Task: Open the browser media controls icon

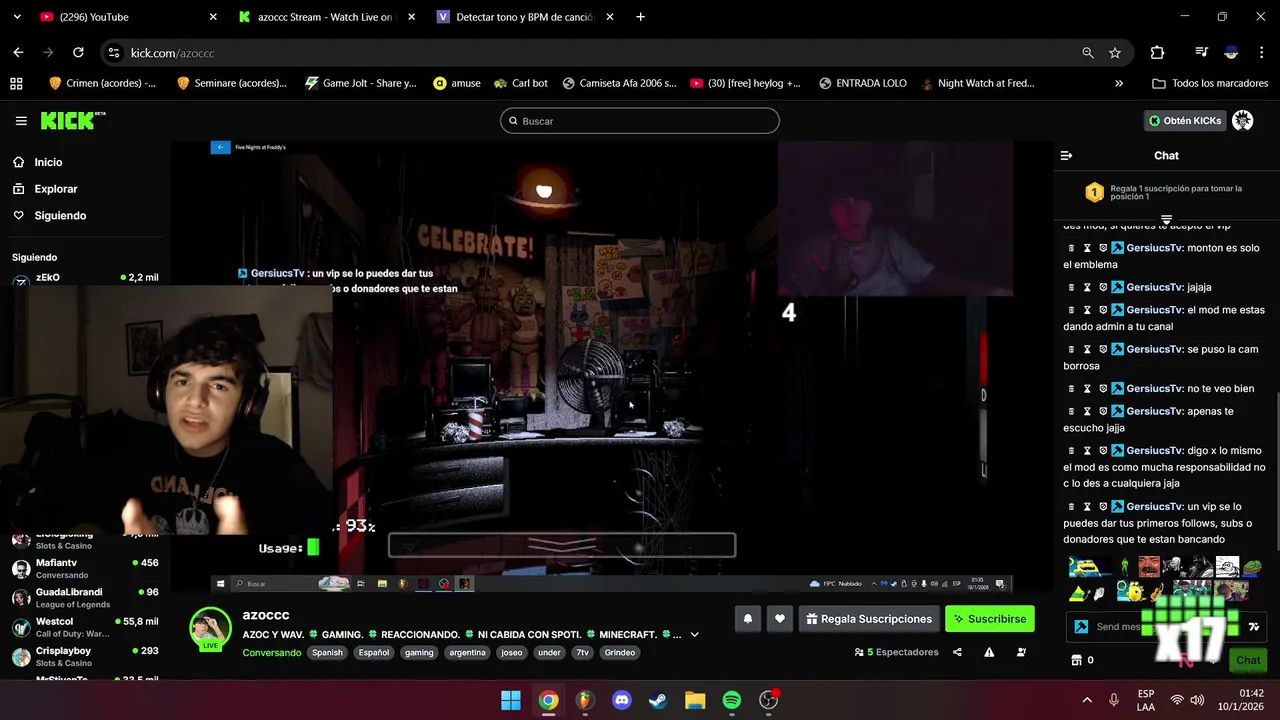Action: click(x=1202, y=53)
